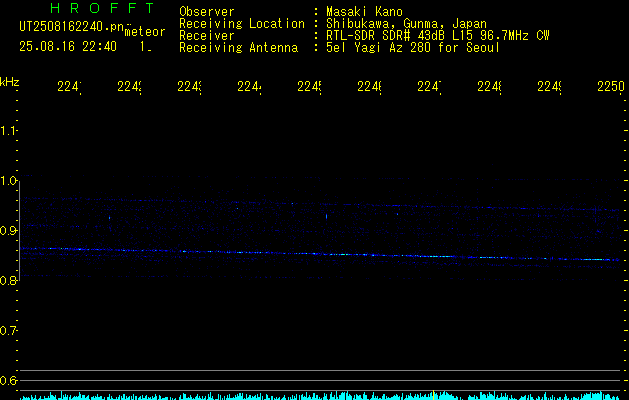Click the 2249 time axis marker

[549, 87]
